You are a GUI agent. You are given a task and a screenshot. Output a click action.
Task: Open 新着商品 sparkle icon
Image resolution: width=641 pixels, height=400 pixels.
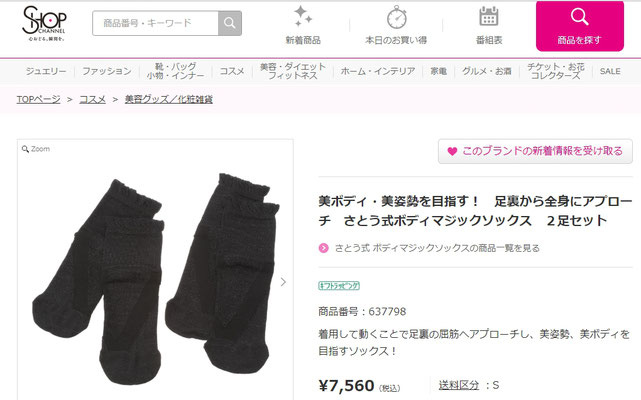pos(303,17)
